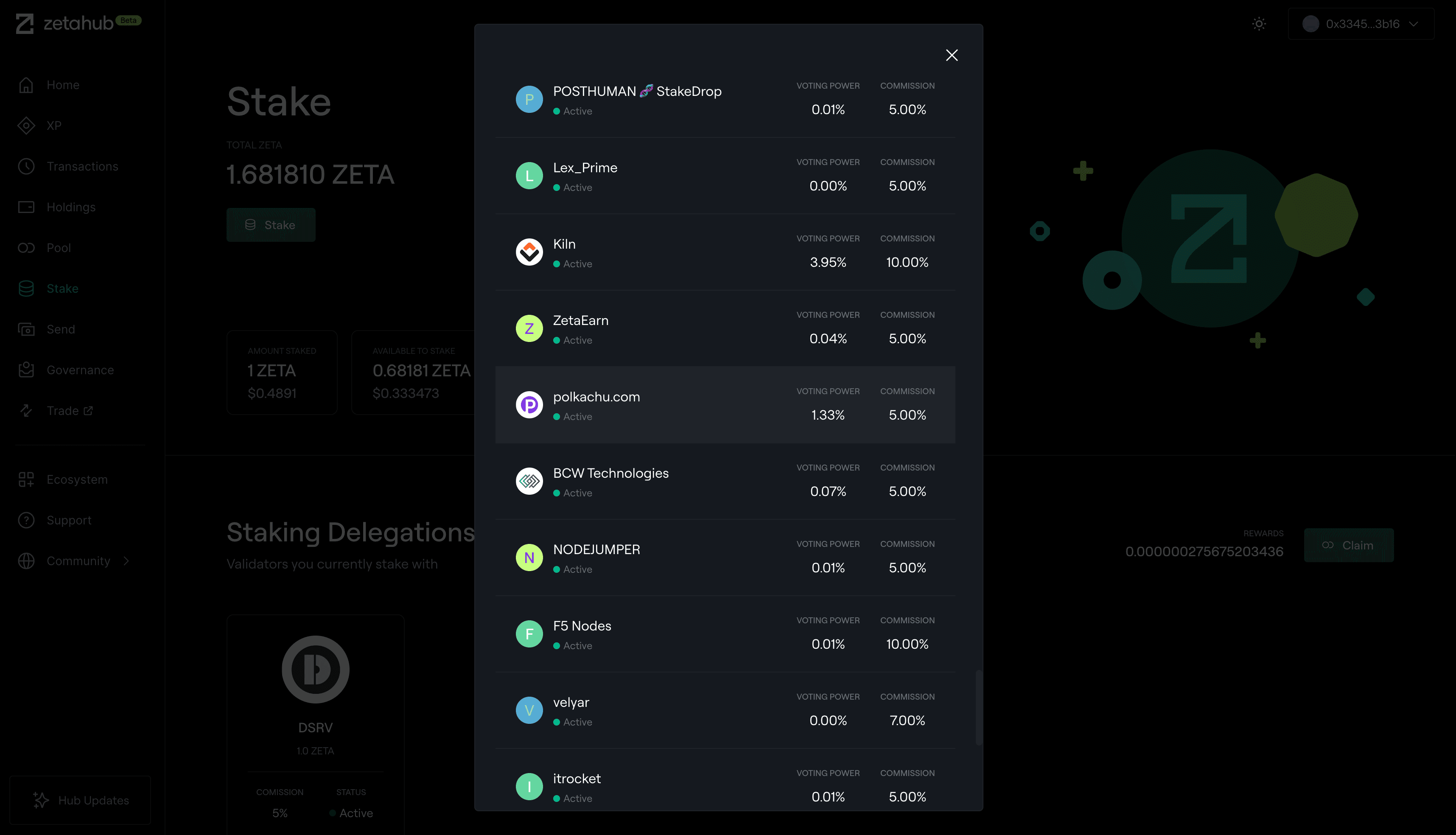Toggle the theme with the sun icon
This screenshot has height=835, width=1456.
tap(1259, 23)
